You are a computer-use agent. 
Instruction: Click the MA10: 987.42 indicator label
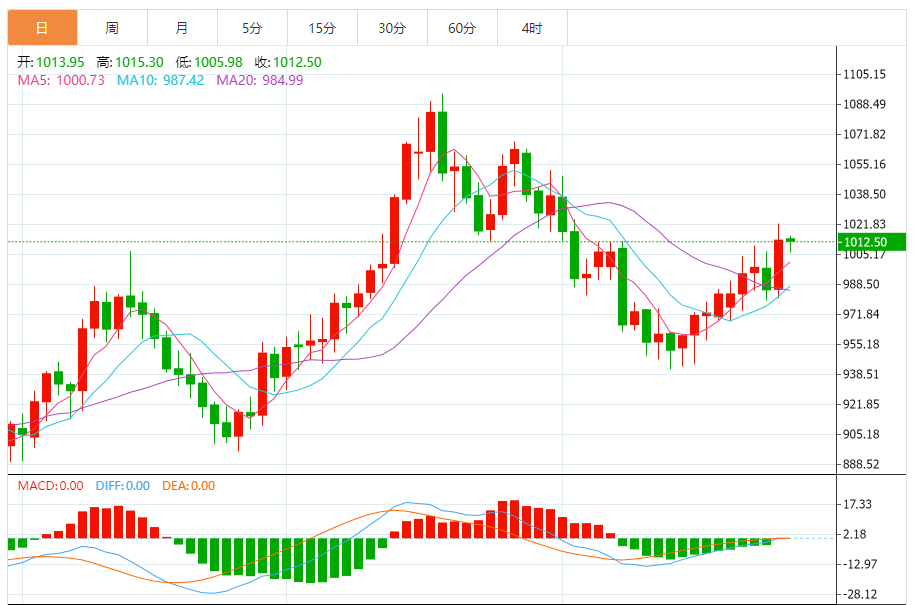coord(160,80)
